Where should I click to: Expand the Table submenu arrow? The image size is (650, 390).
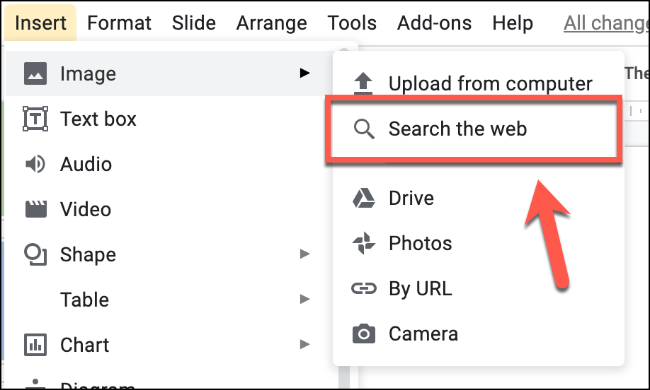pos(305,299)
